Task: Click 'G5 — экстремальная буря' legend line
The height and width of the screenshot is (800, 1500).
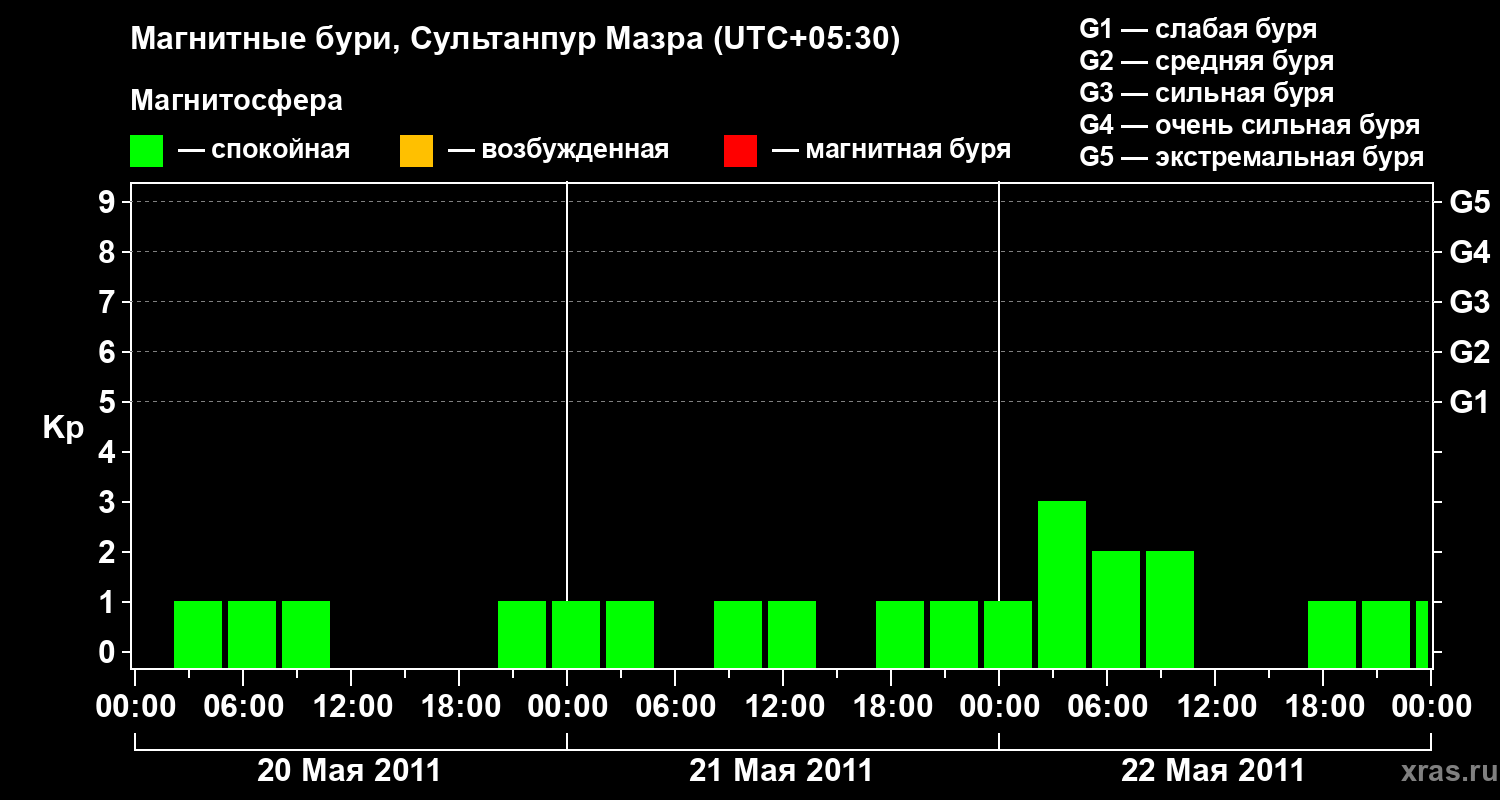Action: (1252, 157)
